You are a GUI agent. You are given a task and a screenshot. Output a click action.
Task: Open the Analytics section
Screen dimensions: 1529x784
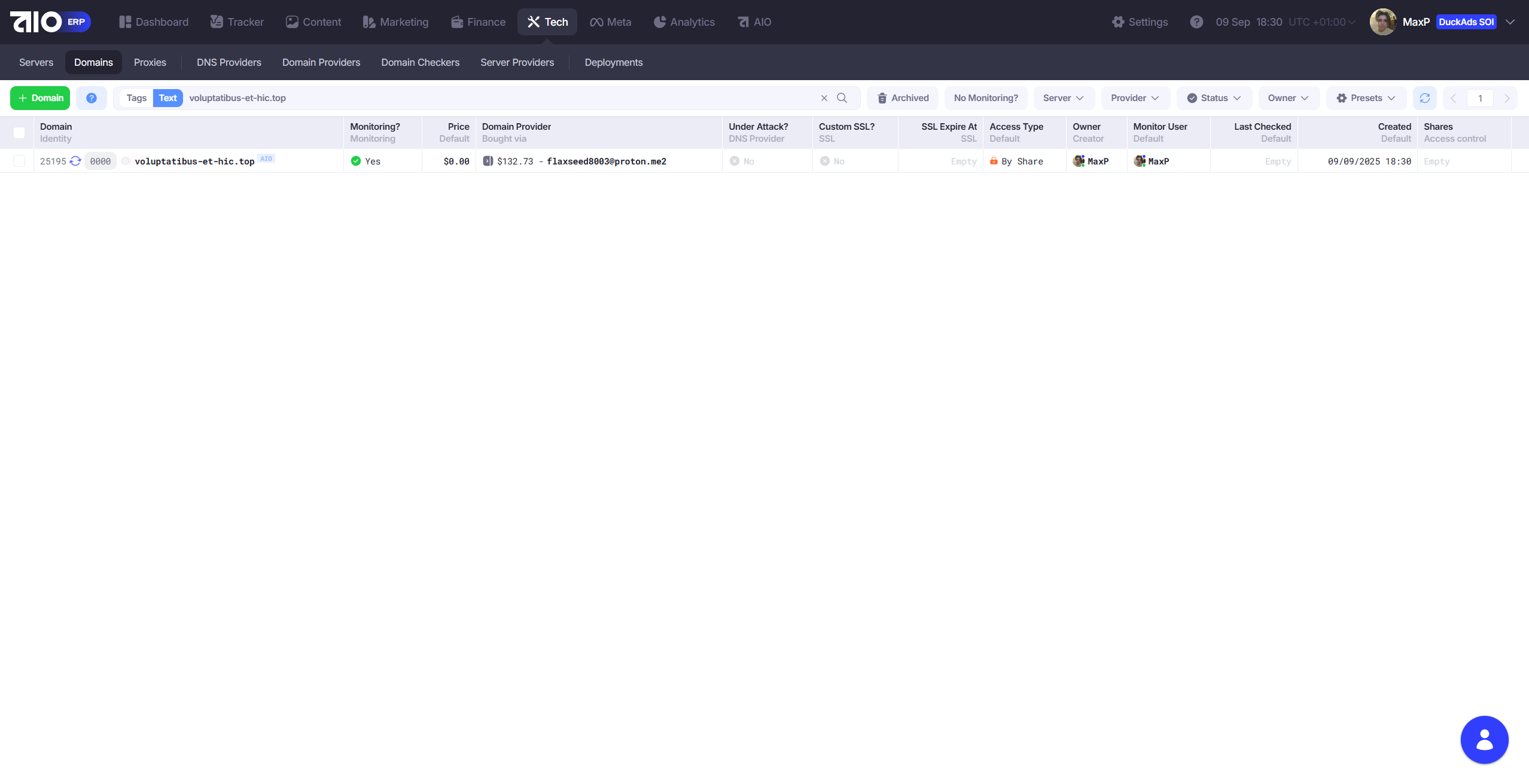[x=684, y=22]
